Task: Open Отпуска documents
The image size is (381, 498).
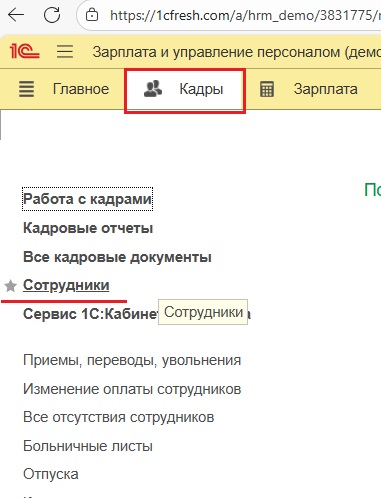Action: coord(51,474)
